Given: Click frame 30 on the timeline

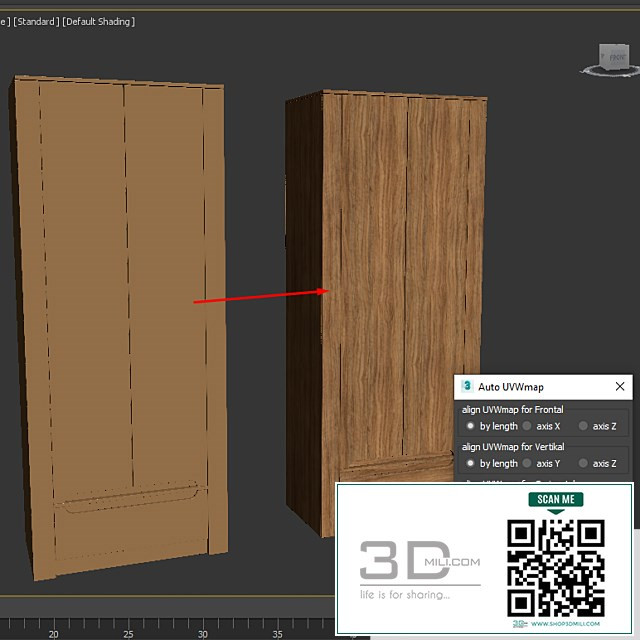Looking at the screenshot, I should pyautogui.click(x=202, y=633).
